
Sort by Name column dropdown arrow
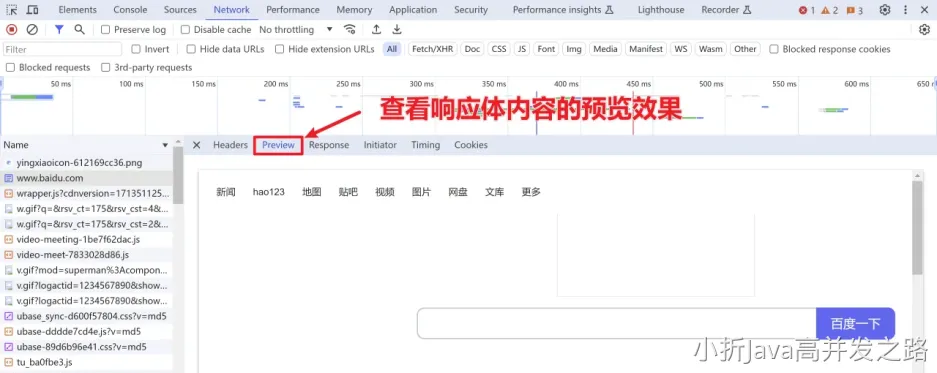click(165, 145)
